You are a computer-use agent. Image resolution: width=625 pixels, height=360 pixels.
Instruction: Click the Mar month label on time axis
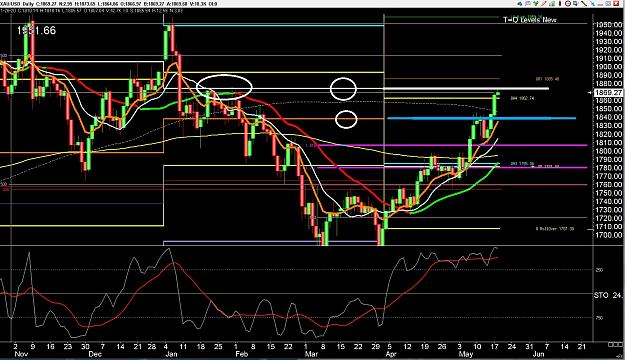(311, 354)
